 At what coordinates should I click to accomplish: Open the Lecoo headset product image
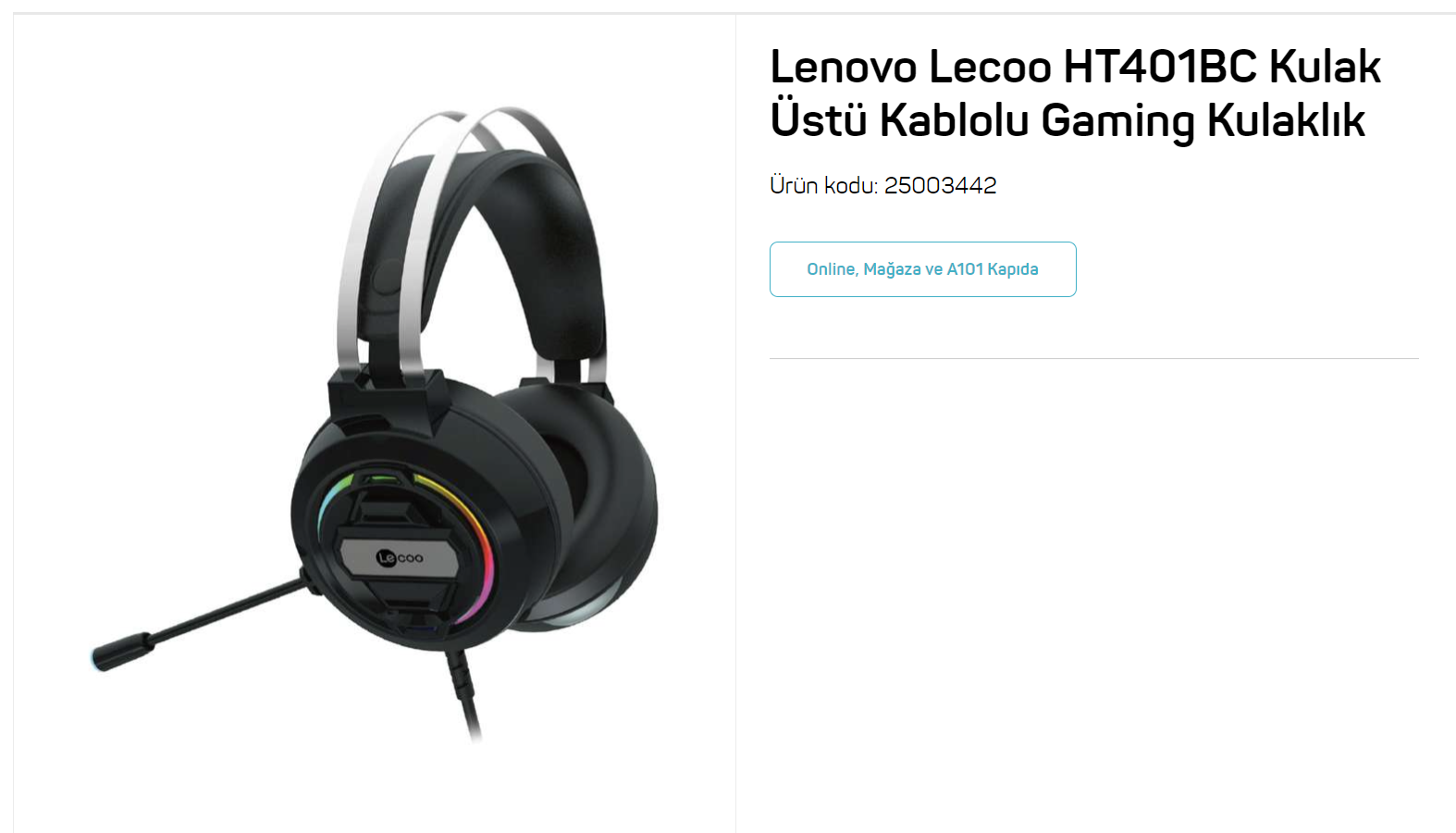coord(375,426)
